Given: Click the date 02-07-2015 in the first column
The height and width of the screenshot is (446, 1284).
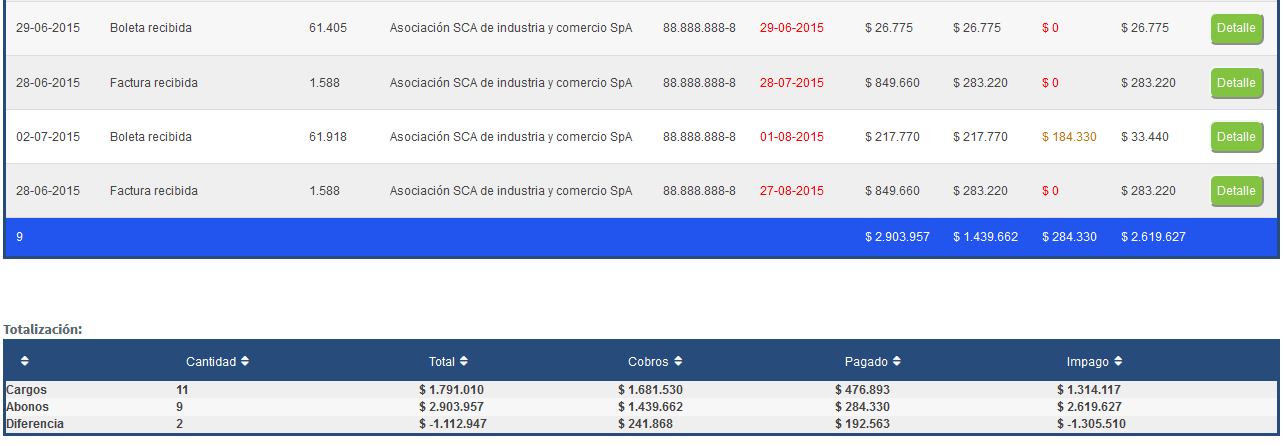Looking at the screenshot, I should 48,137.
